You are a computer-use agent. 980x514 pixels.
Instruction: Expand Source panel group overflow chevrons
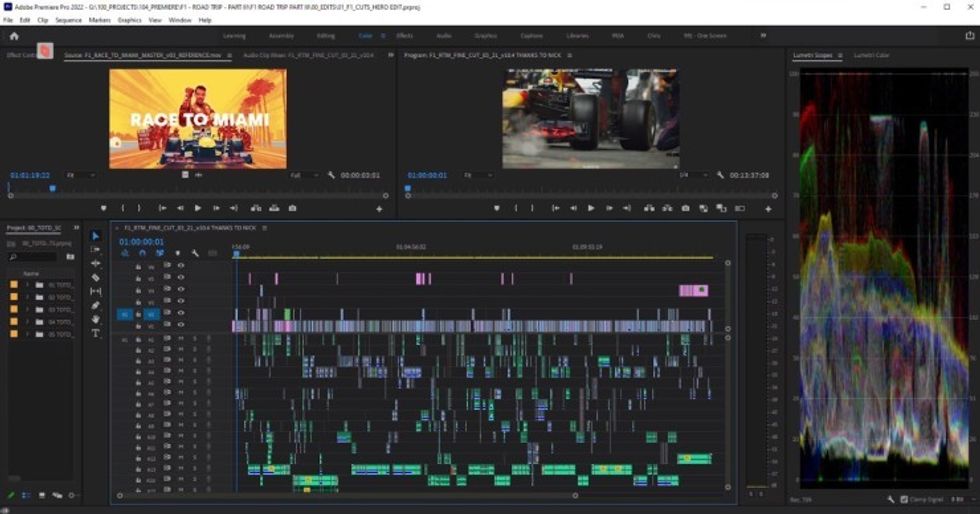coord(391,55)
